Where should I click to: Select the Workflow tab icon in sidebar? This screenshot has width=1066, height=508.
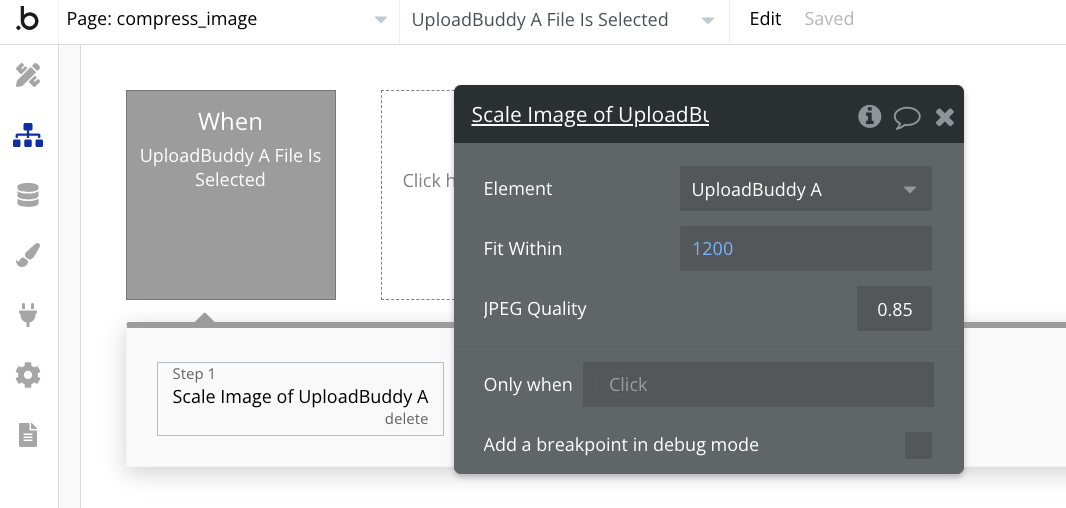pos(28,135)
